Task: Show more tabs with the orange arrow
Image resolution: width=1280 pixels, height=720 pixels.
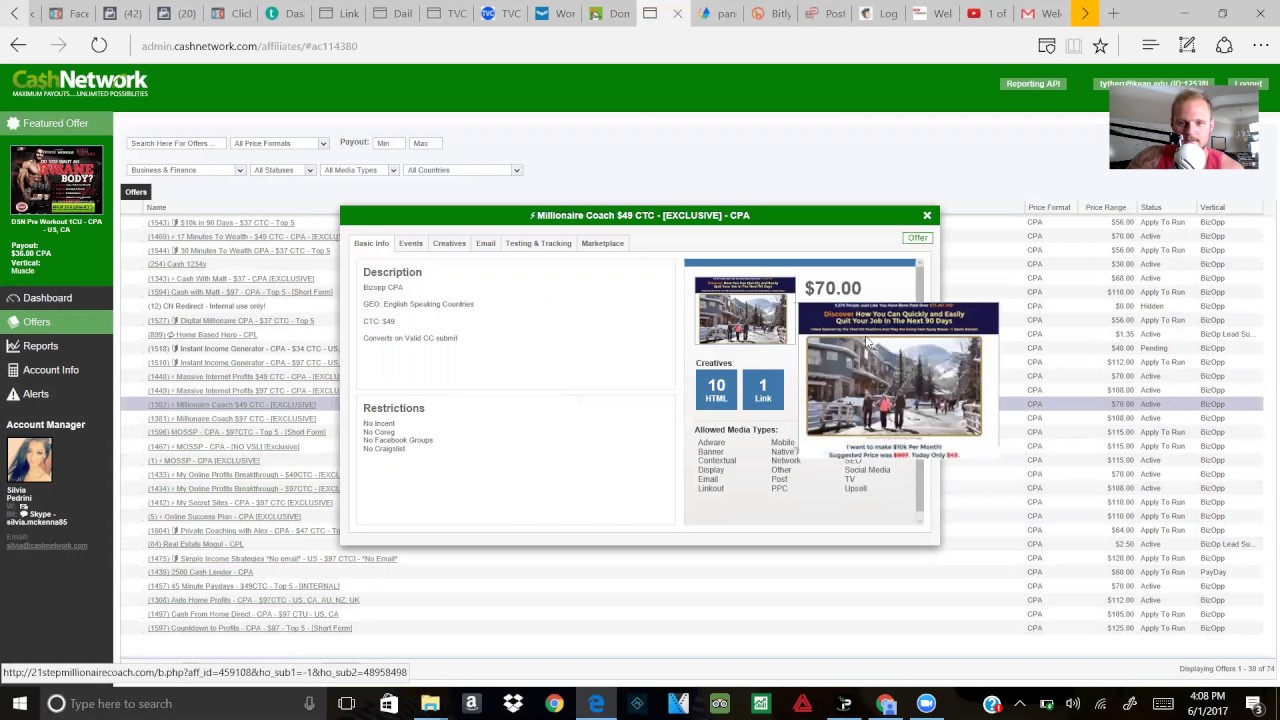Action: click(x=1085, y=14)
